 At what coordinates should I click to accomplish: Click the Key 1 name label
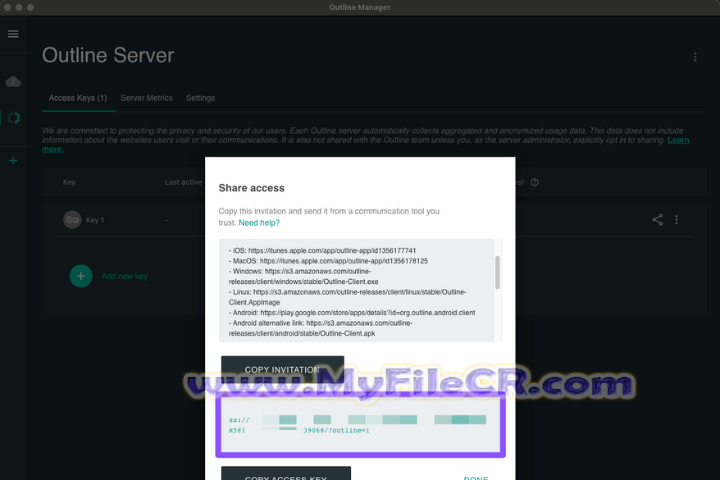click(x=95, y=220)
